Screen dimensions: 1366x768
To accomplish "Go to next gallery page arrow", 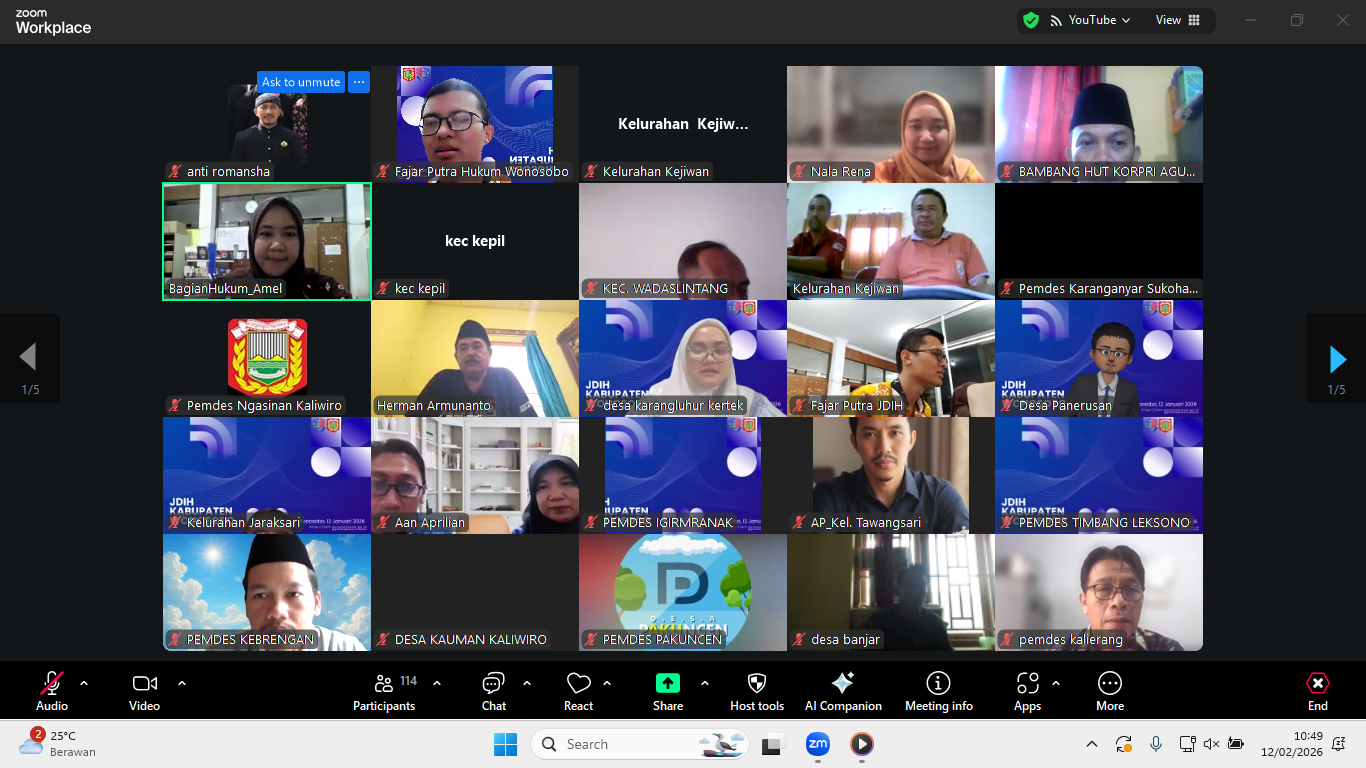I will [1337, 358].
